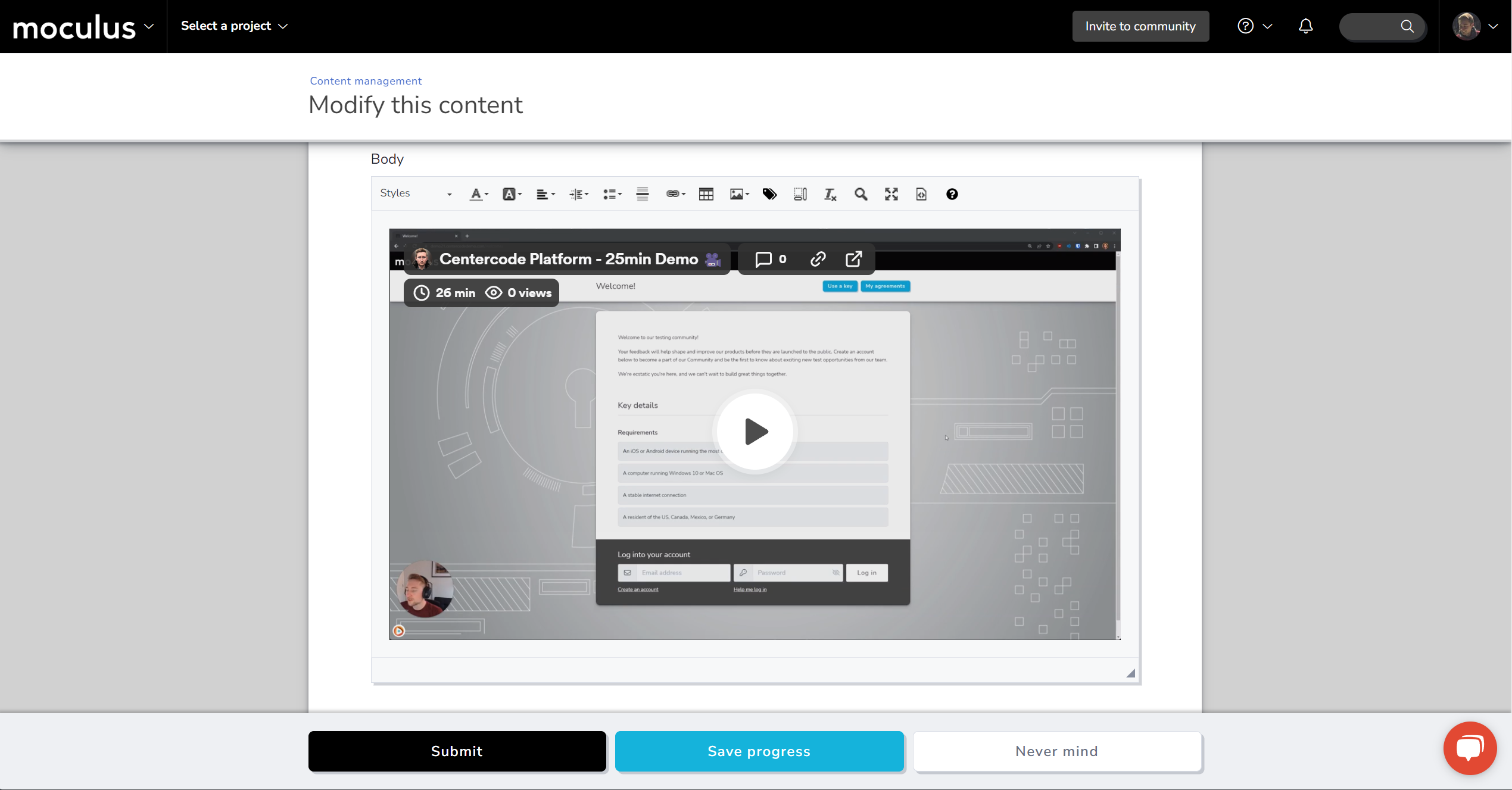Image resolution: width=1512 pixels, height=790 pixels.
Task: Maximize the editor to fullscreen
Action: 891,194
